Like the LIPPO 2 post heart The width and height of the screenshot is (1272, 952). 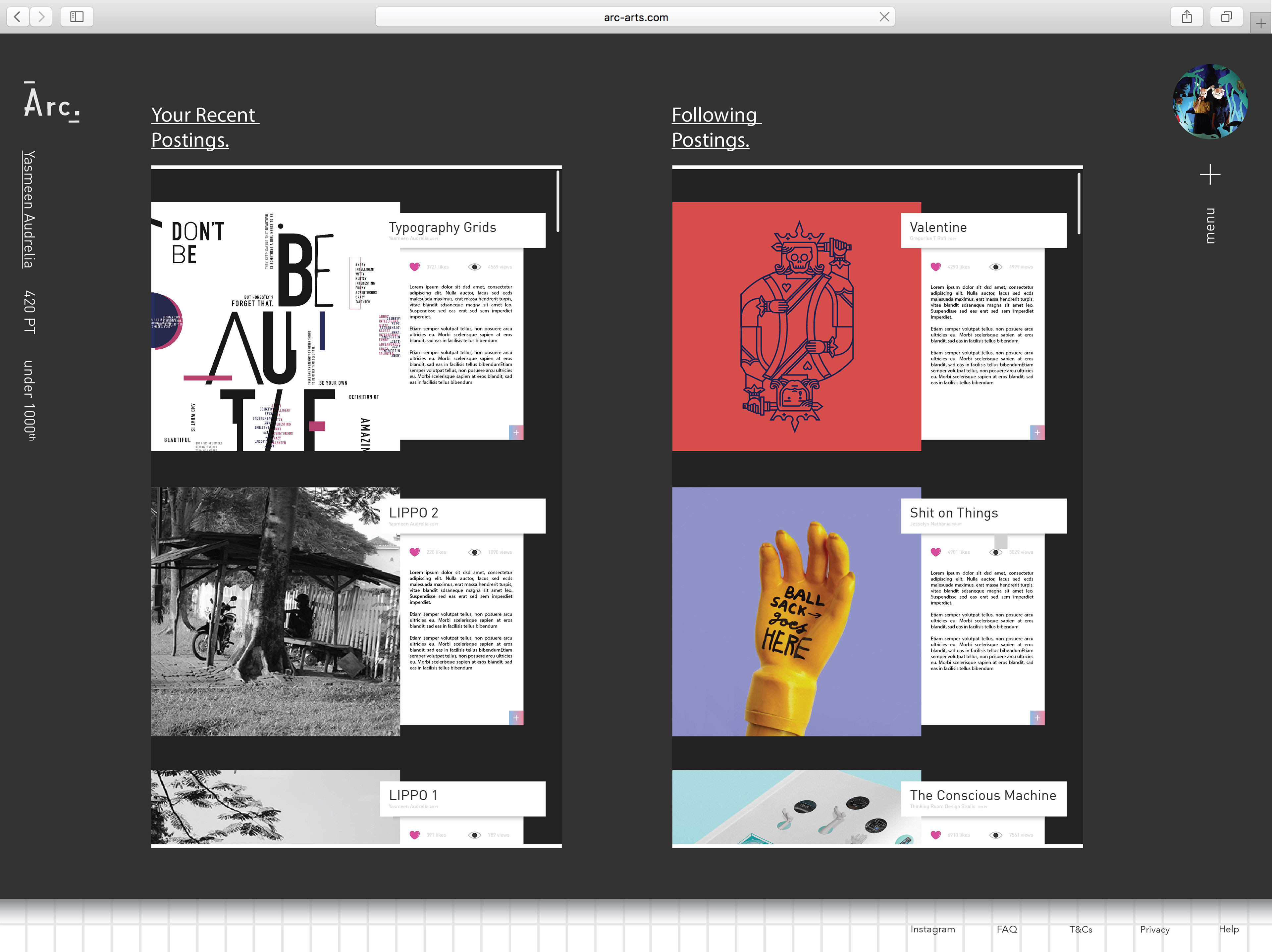tap(415, 552)
